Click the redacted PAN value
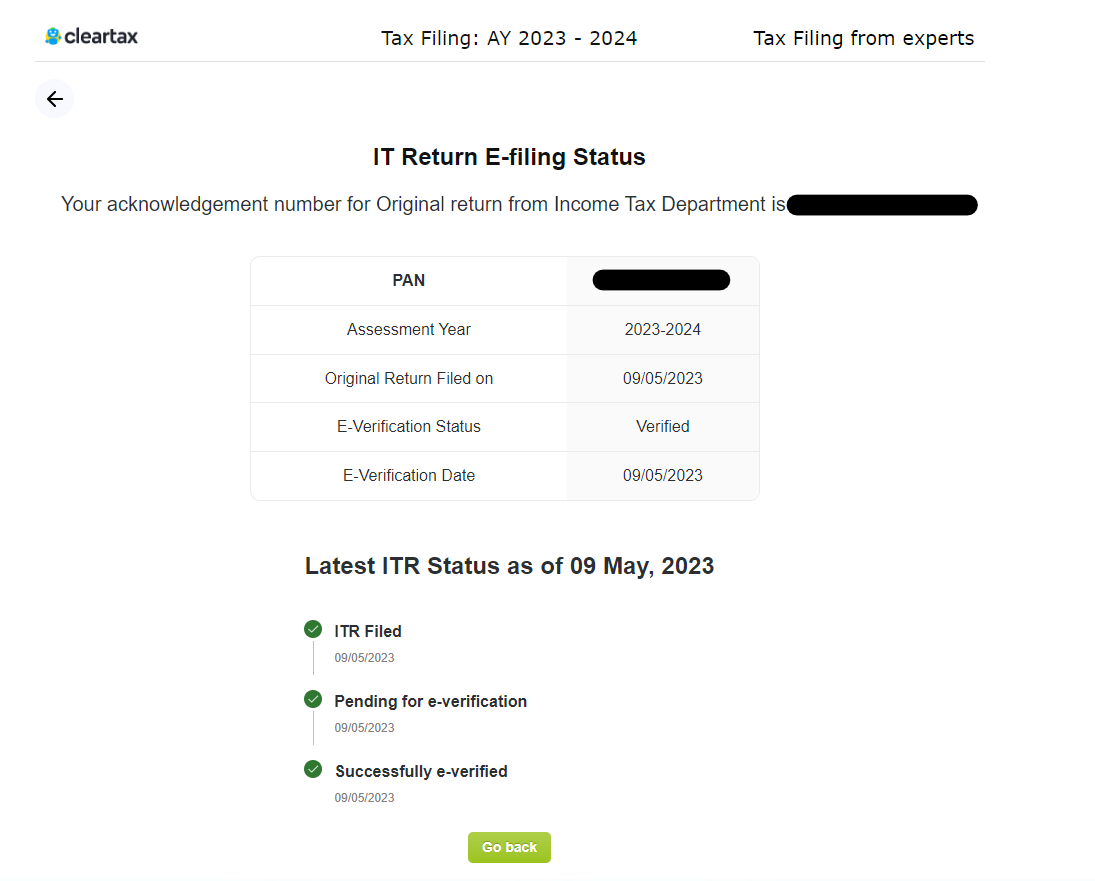 coord(661,280)
